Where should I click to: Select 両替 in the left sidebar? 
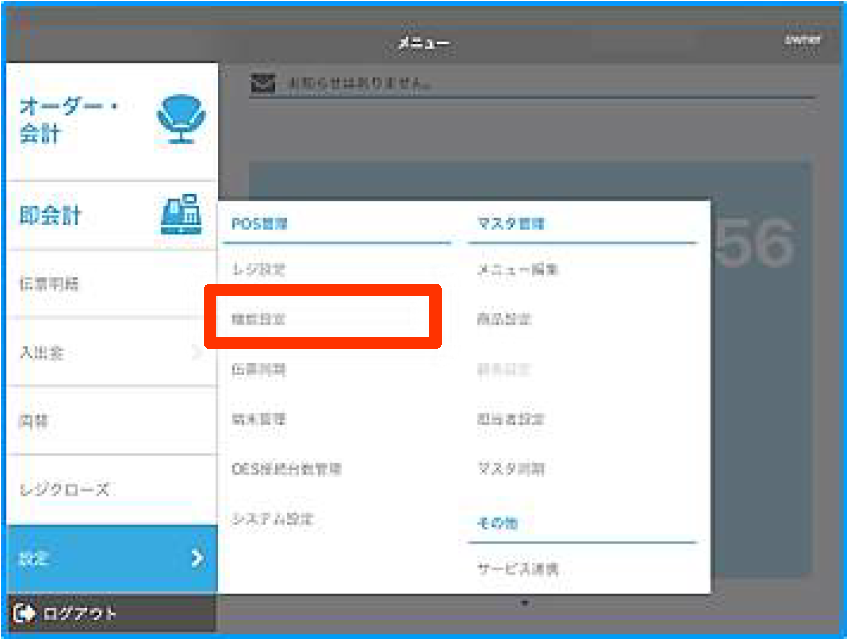[x=34, y=421]
